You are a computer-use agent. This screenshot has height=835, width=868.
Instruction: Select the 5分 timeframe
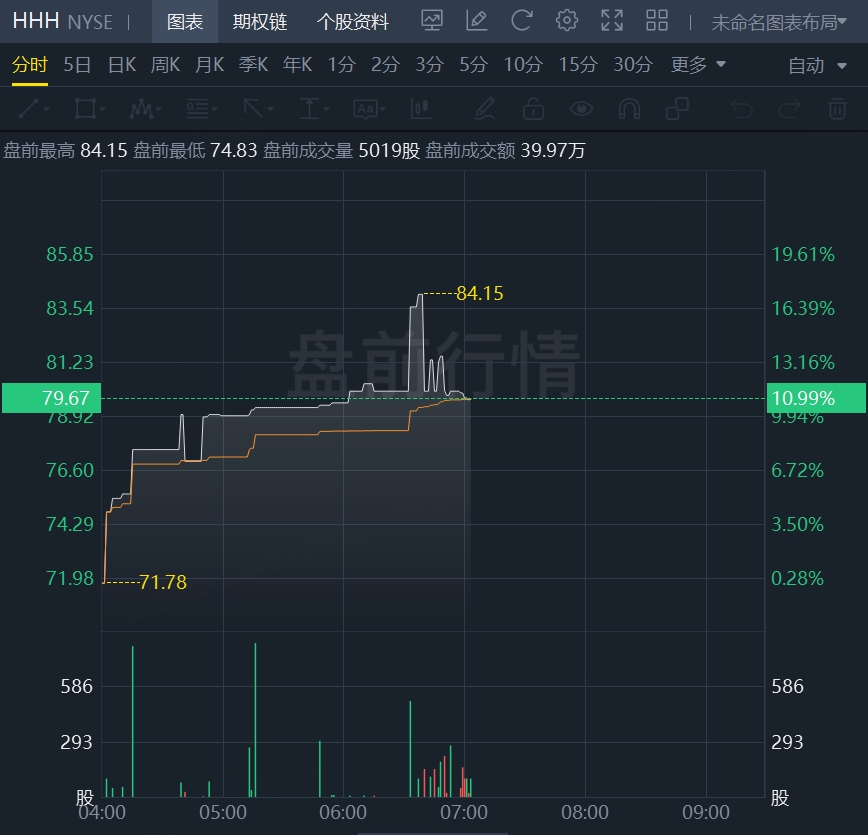[x=473, y=65]
